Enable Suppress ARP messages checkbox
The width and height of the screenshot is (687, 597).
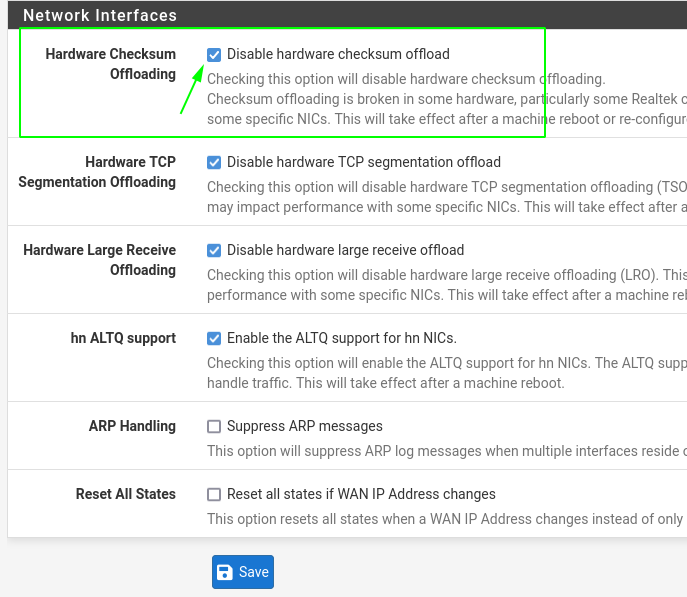click(214, 427)
